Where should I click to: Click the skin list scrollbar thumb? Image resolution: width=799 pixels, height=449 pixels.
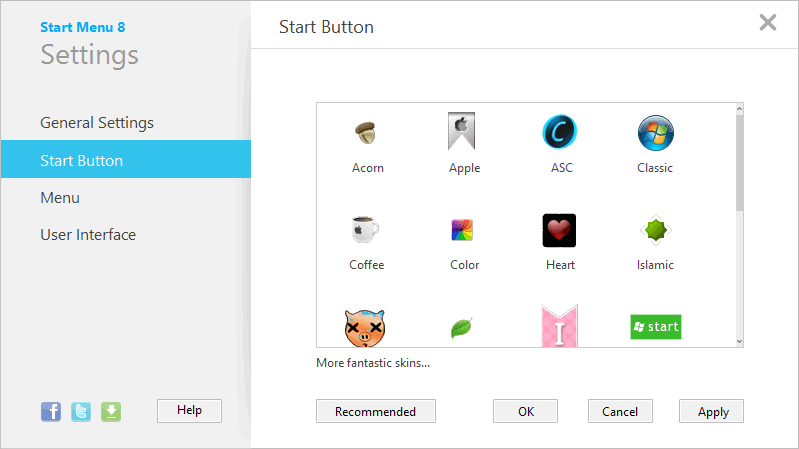(x=739, y=163)
